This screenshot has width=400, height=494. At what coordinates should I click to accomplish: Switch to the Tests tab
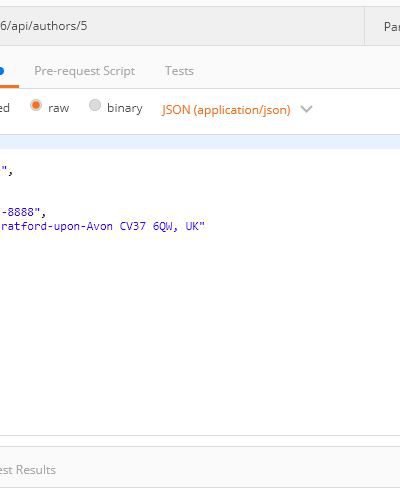[x=179, y=71]
